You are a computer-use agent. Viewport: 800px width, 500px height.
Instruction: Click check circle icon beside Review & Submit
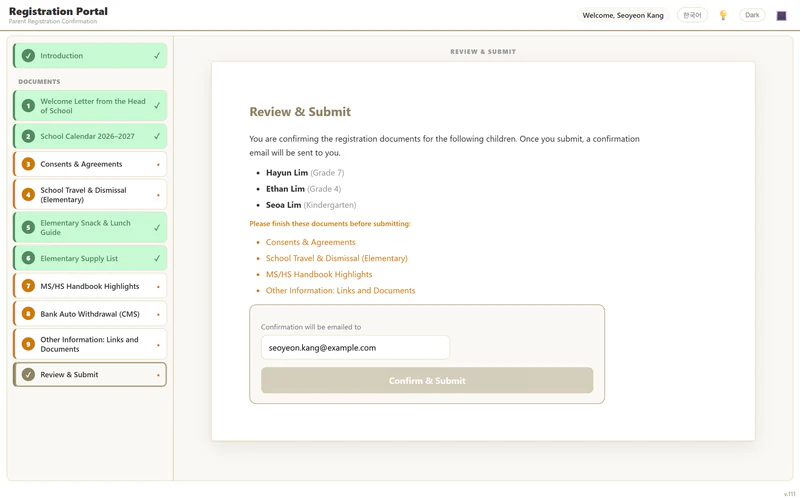click(x=29, y=374)
